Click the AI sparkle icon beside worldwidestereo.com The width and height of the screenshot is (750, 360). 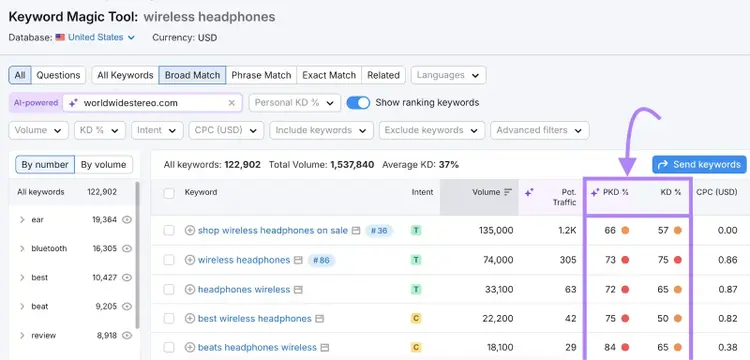coord(73,103)
